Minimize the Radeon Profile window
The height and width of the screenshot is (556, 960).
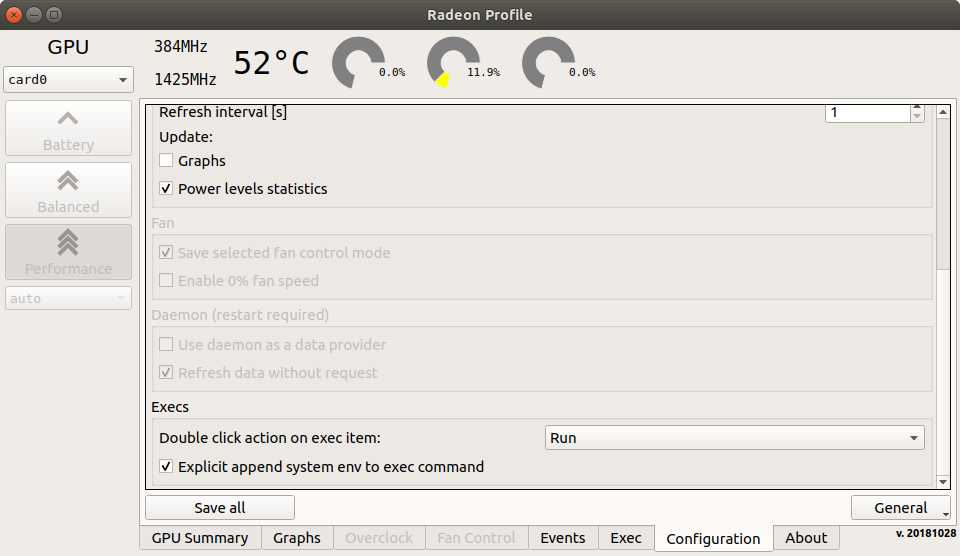pyautogui.click(x=34, y=15)
